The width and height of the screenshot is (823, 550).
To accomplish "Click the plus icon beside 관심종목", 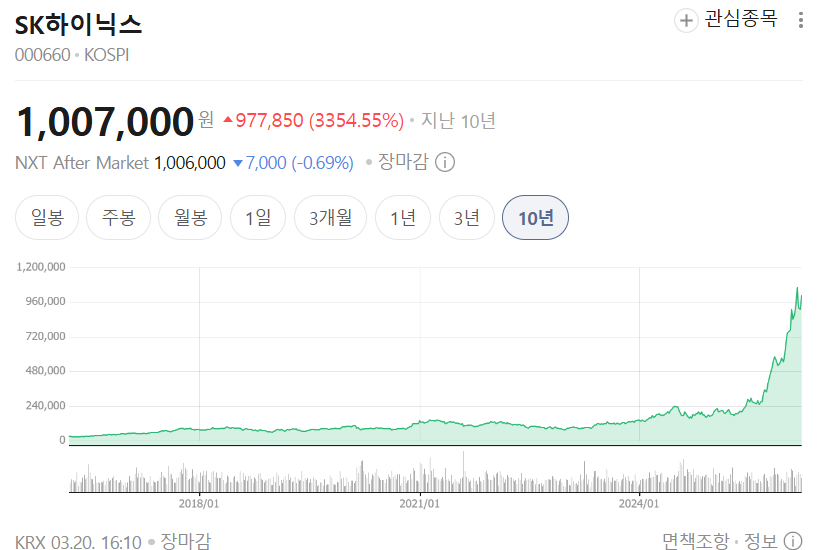I will 686,20.
